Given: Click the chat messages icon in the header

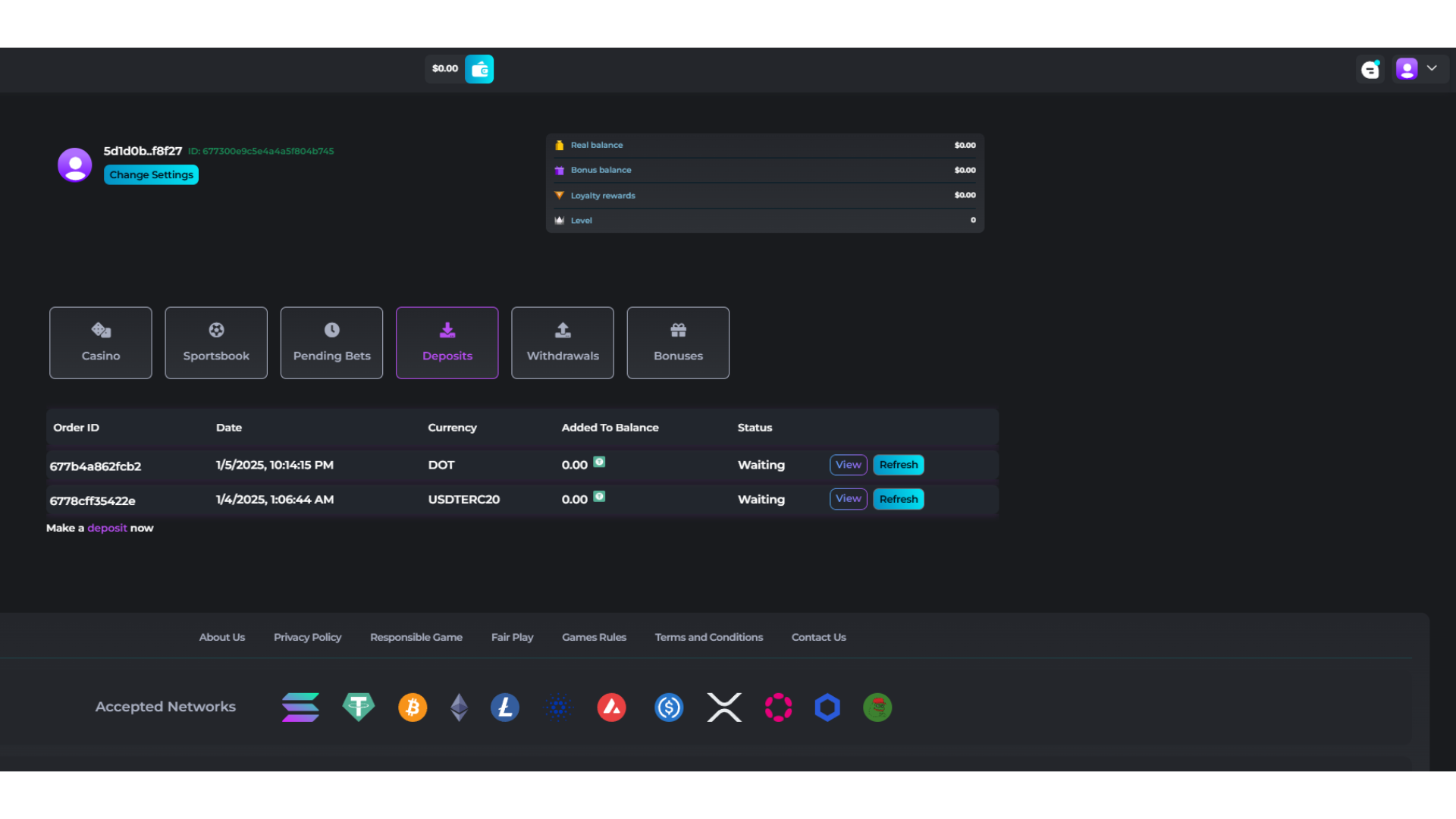Looking at the screenshot, I should [x=1370, y=69].
